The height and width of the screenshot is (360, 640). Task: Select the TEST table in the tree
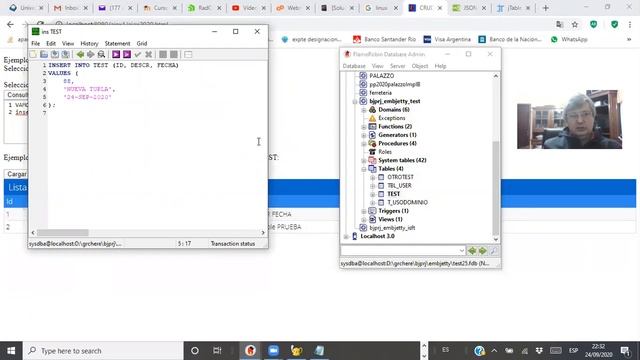tap(393, 194)
